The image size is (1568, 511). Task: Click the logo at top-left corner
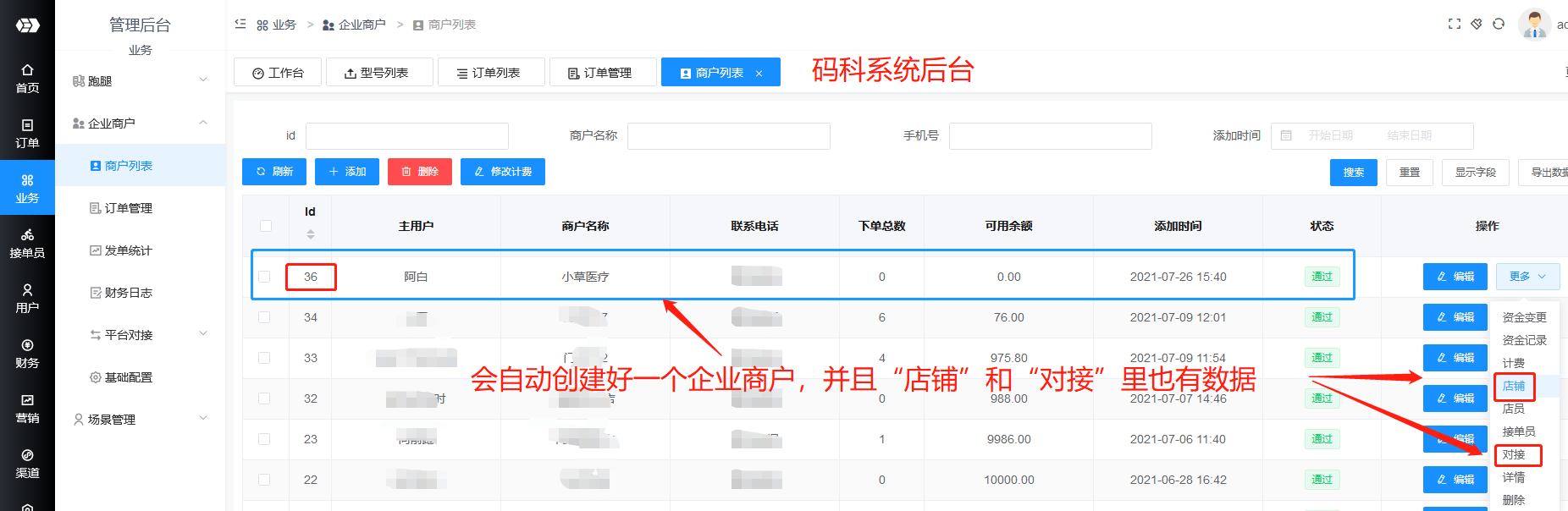click(x=27, y=25)
